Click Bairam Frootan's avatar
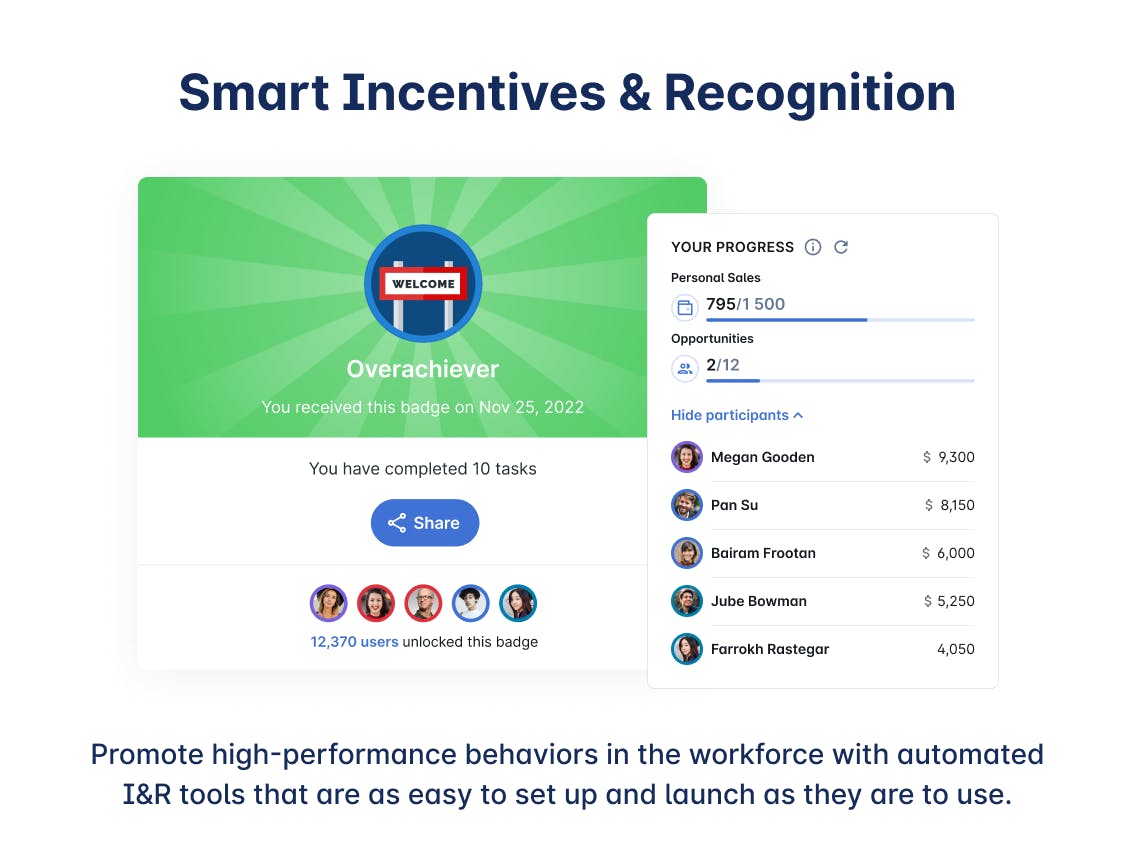Viewport: 1136px width, 864px height. [687, 553]
